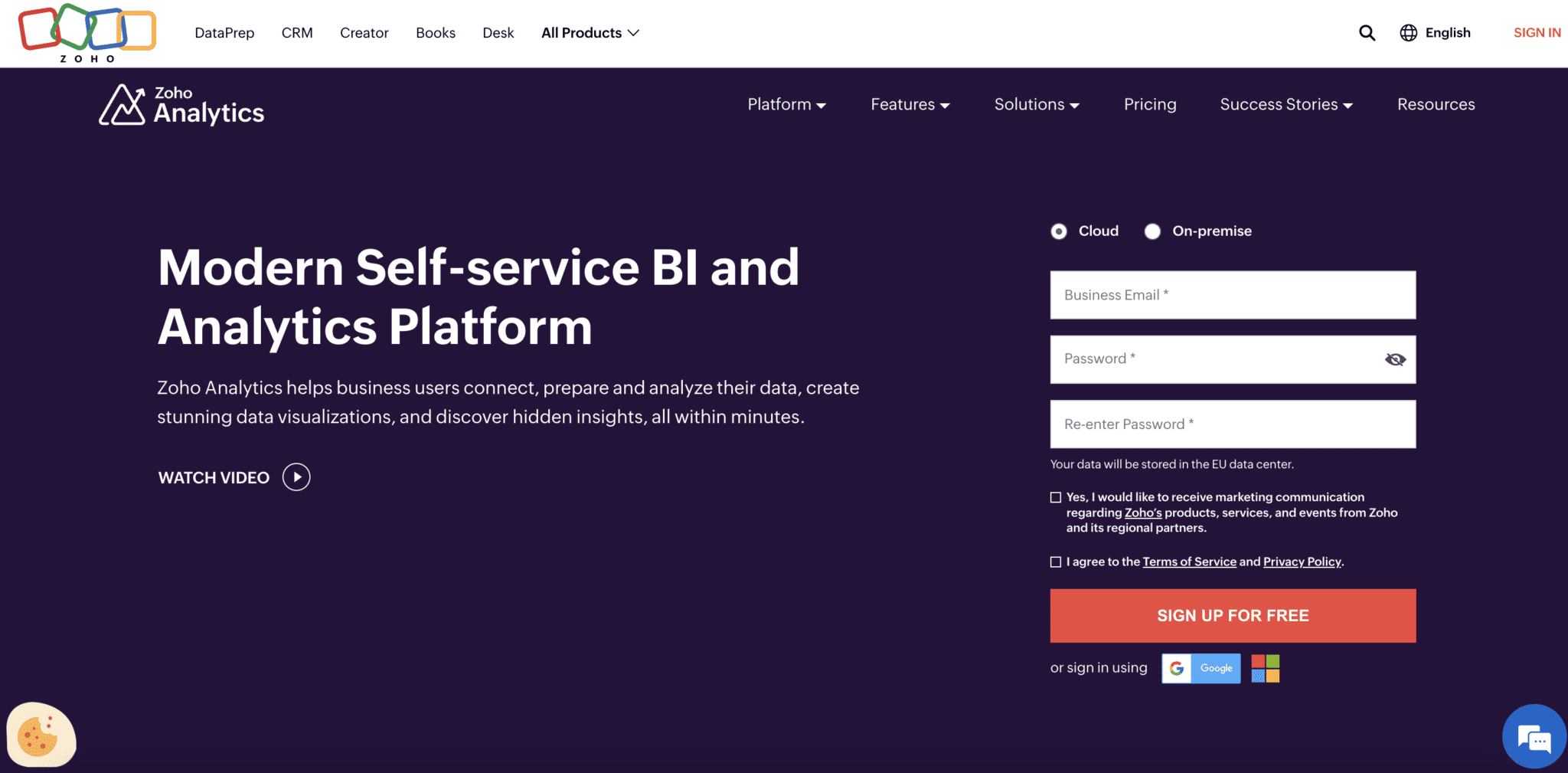The height and width of the screenshot is (773, 1568).
Task: Open the live chat bubble icon
Action: click(x=1534, y=737)
